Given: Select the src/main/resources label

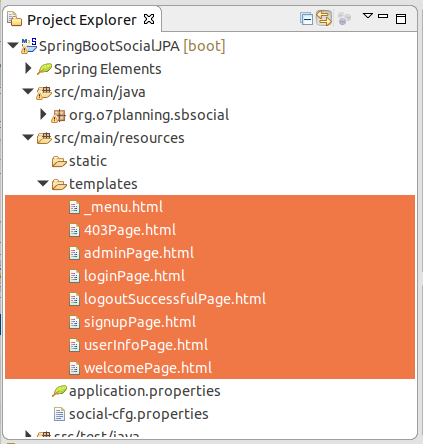Looking at the screenshot, I should (x=119, y=138).
